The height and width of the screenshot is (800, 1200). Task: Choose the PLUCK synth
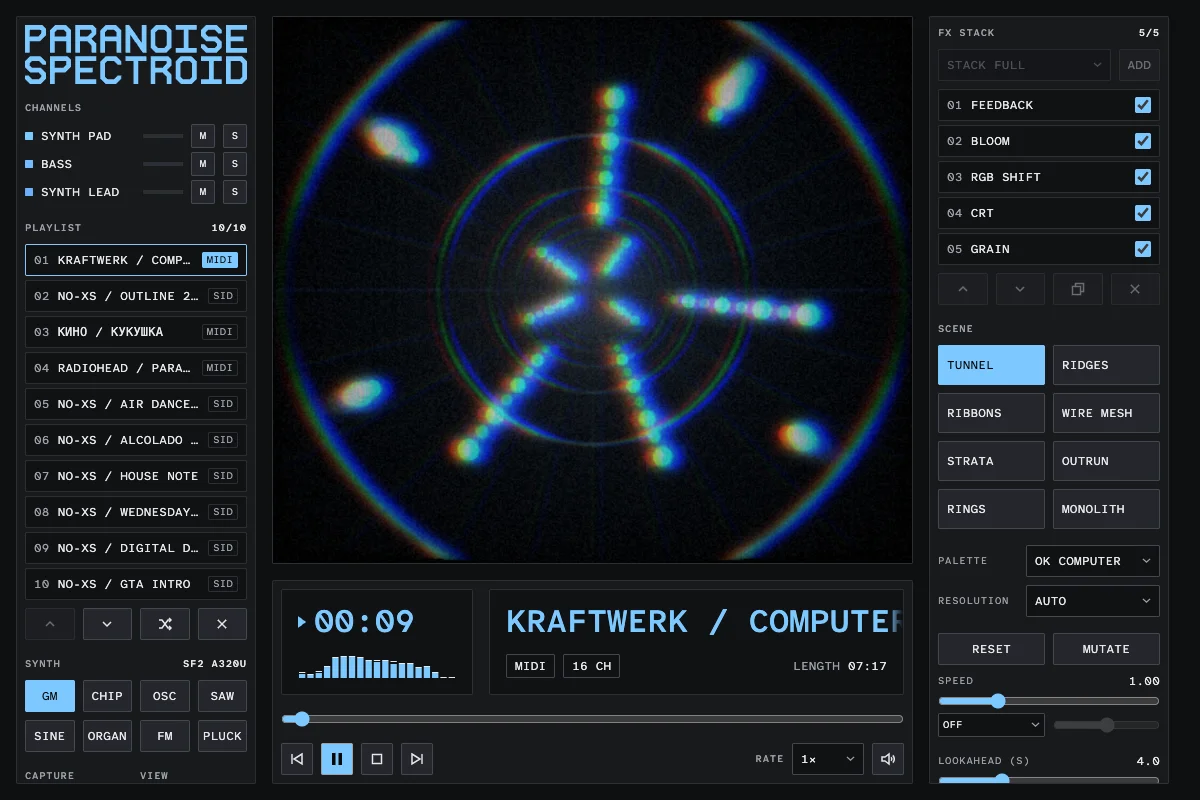[222, 736]
